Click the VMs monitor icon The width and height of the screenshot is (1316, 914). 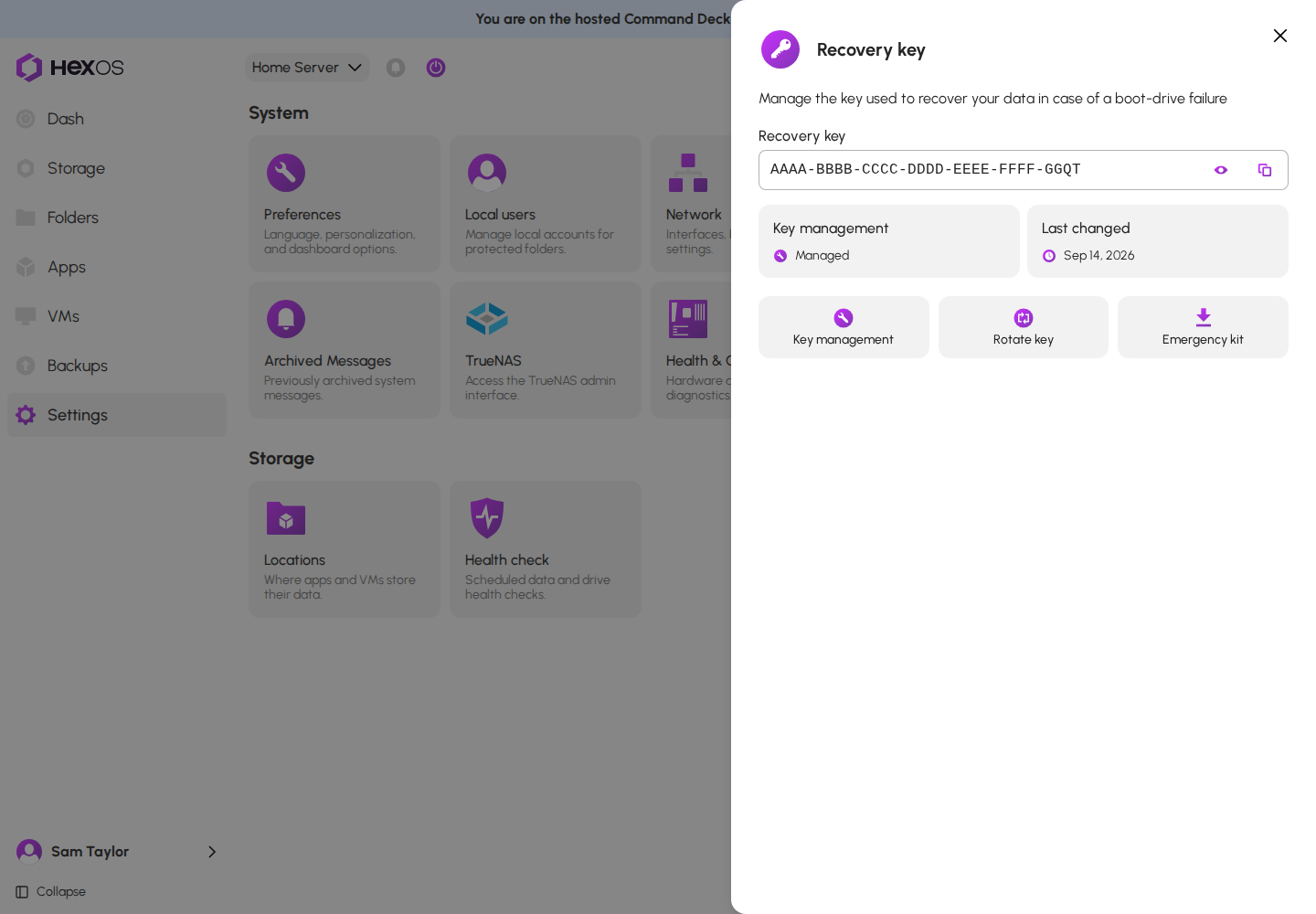click(x=26, y=316)
